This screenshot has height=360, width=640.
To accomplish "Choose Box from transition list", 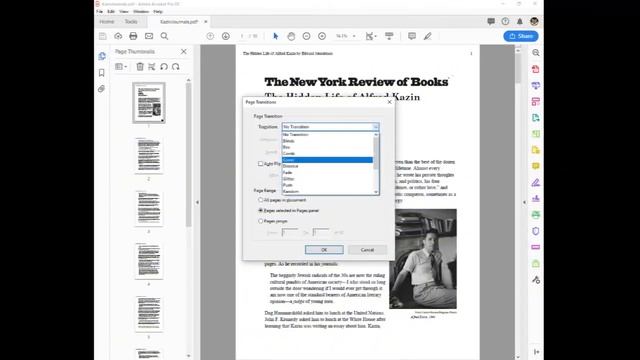I will click(x=327, y=147).
